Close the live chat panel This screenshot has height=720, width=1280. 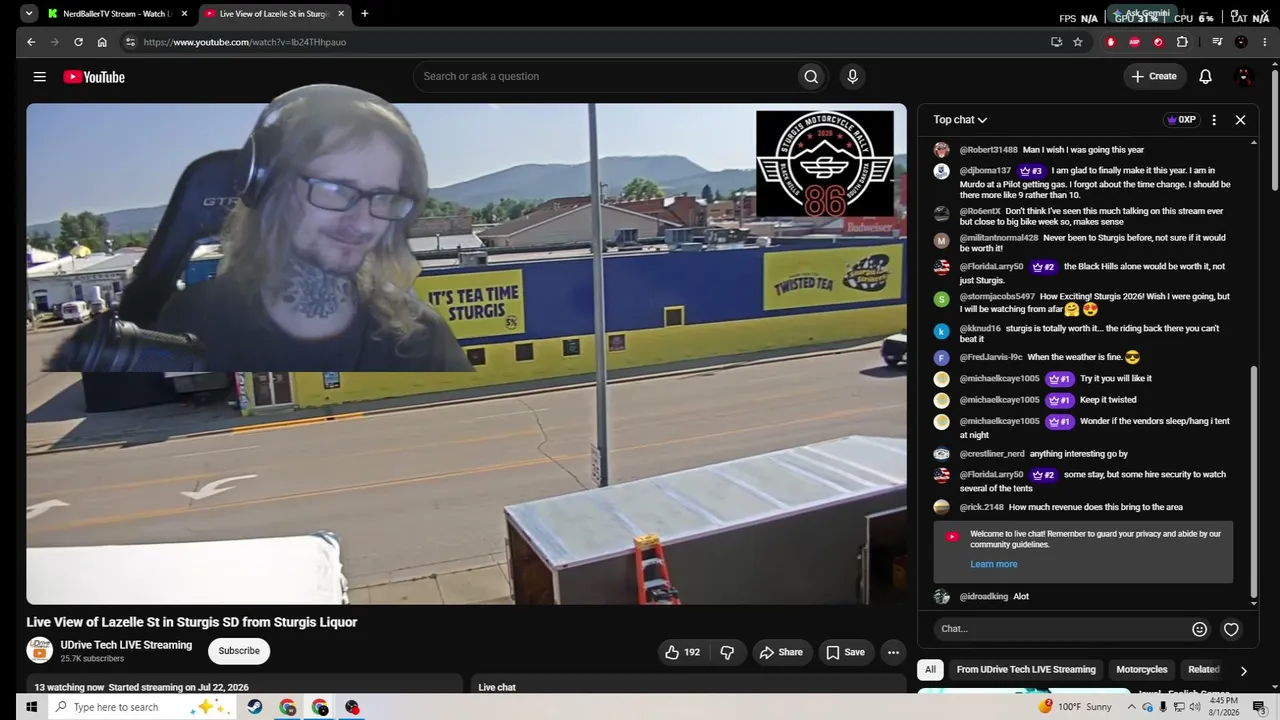tap(1240, 120)
